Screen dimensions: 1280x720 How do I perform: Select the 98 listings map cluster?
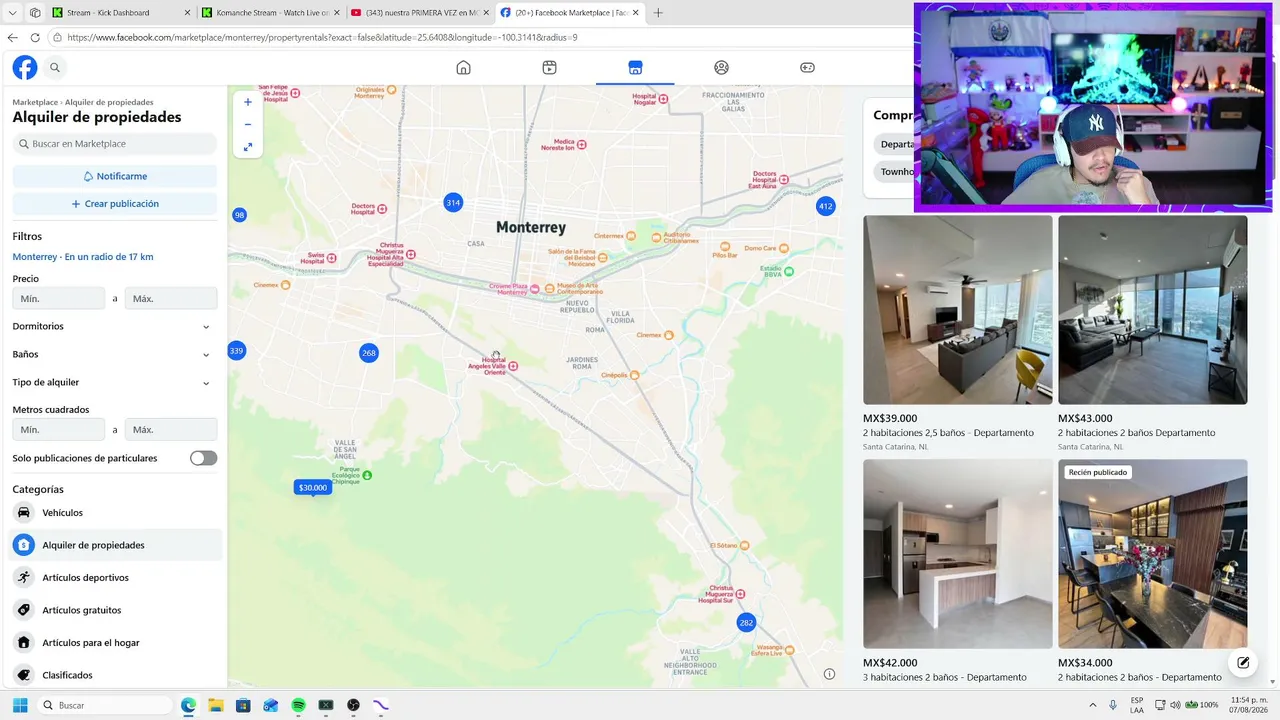(x=239, y=215)
